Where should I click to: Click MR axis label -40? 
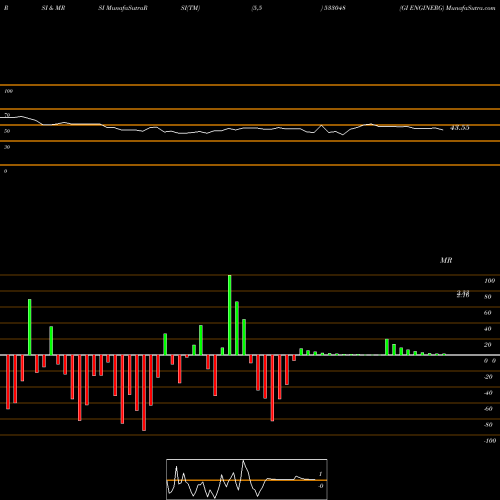click(x=488, y=393)
